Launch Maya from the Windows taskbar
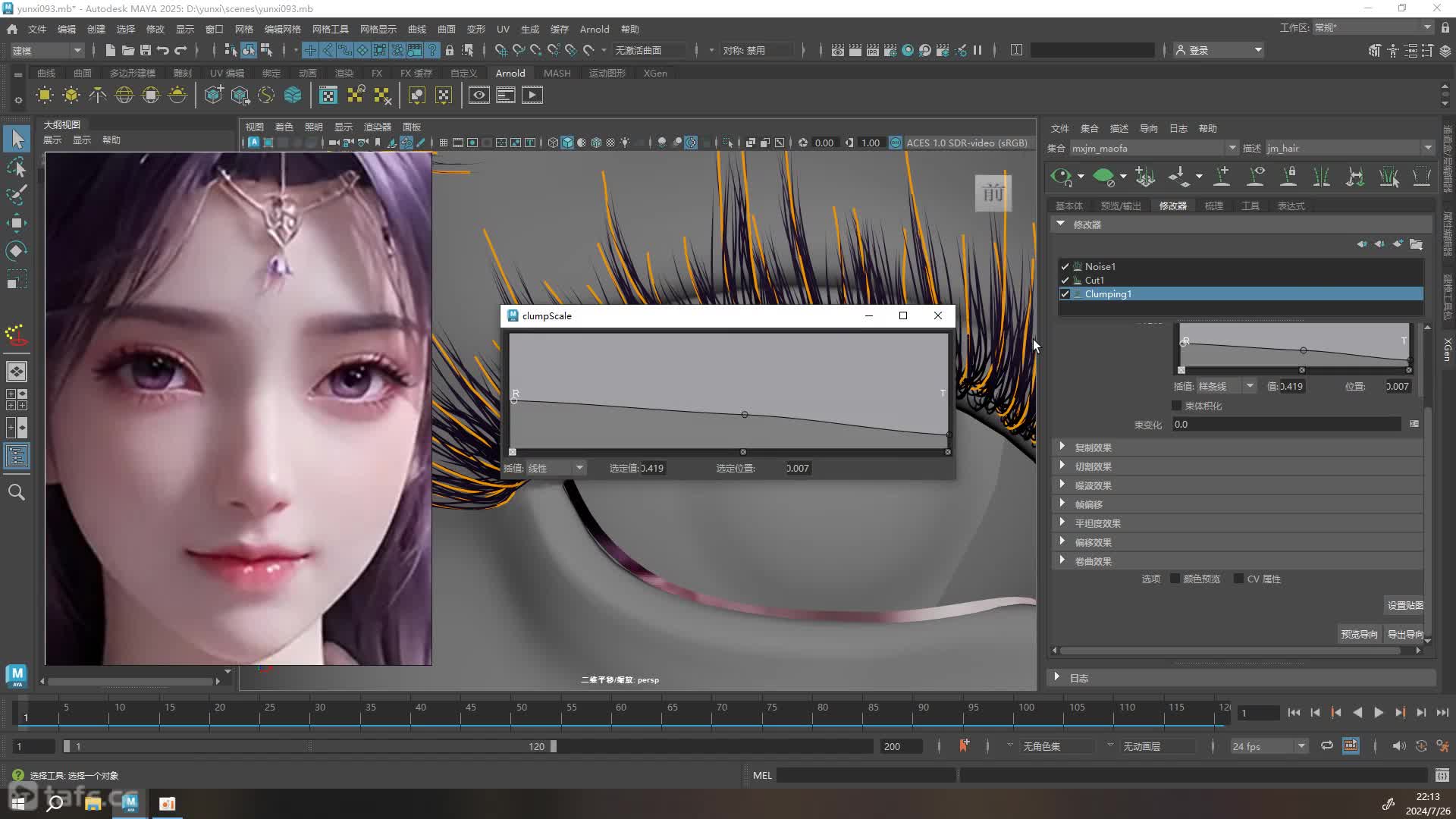This screenshot has width=1456, height=819. point(130,803)
